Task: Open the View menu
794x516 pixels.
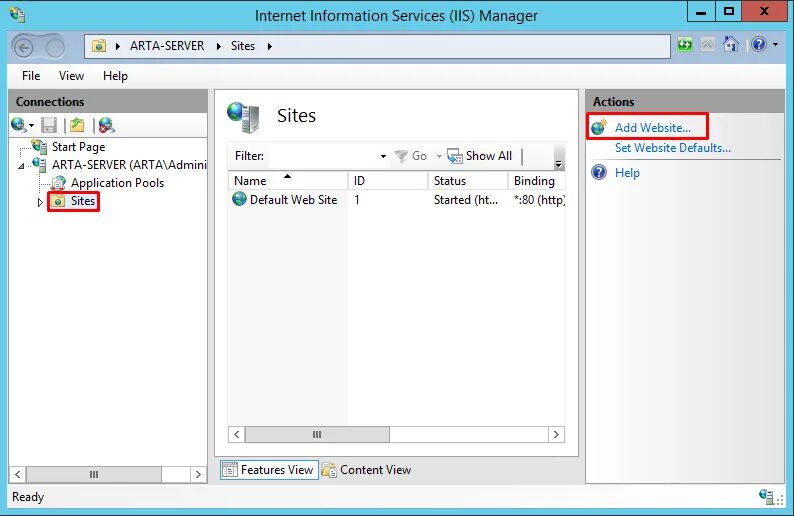Action: [71, 76]
